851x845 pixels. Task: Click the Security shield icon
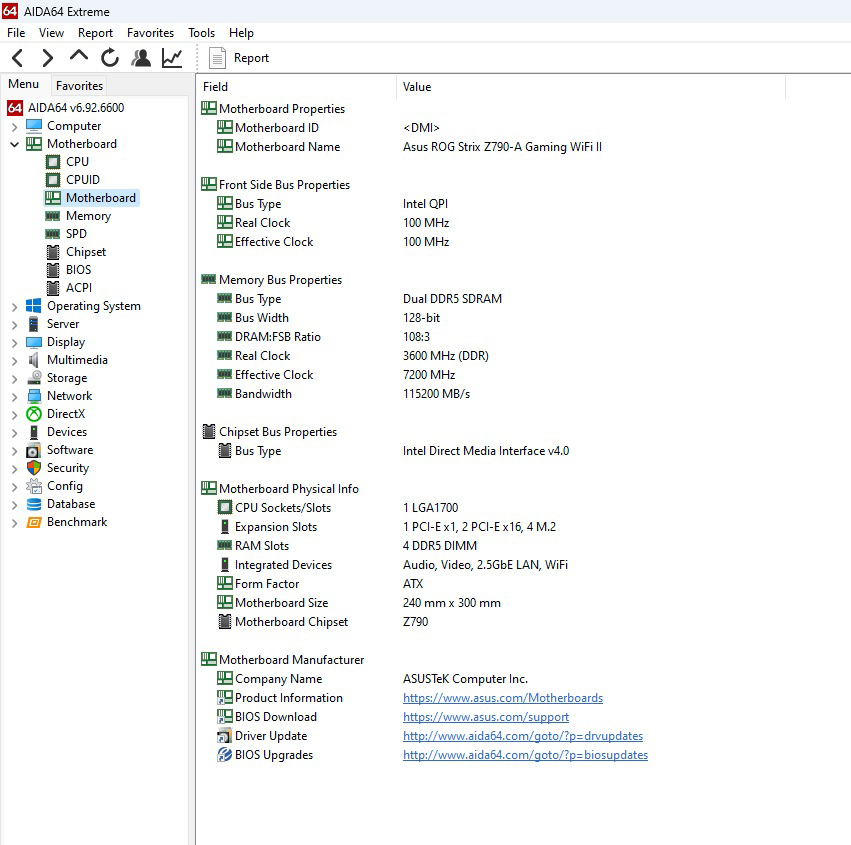(x=34, y=468)
